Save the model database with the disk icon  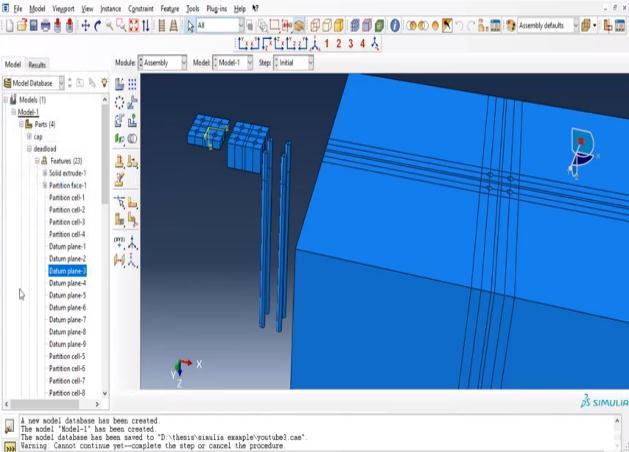(x=34, y=26)
